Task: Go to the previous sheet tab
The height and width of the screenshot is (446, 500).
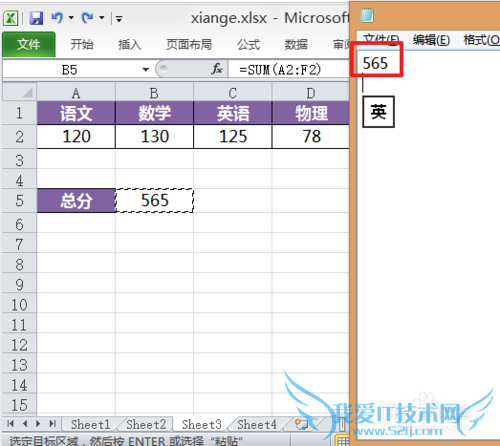Action: pos(25,424)
